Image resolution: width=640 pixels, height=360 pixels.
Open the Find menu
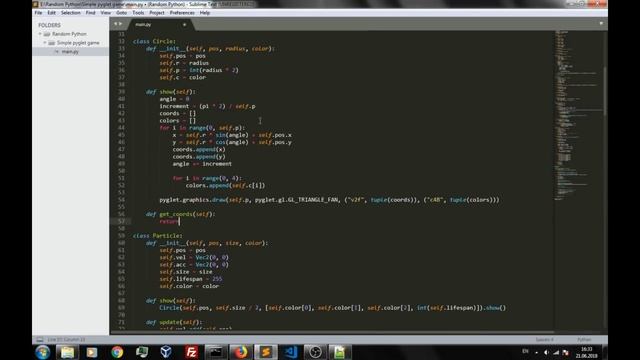tap(90, 13)
